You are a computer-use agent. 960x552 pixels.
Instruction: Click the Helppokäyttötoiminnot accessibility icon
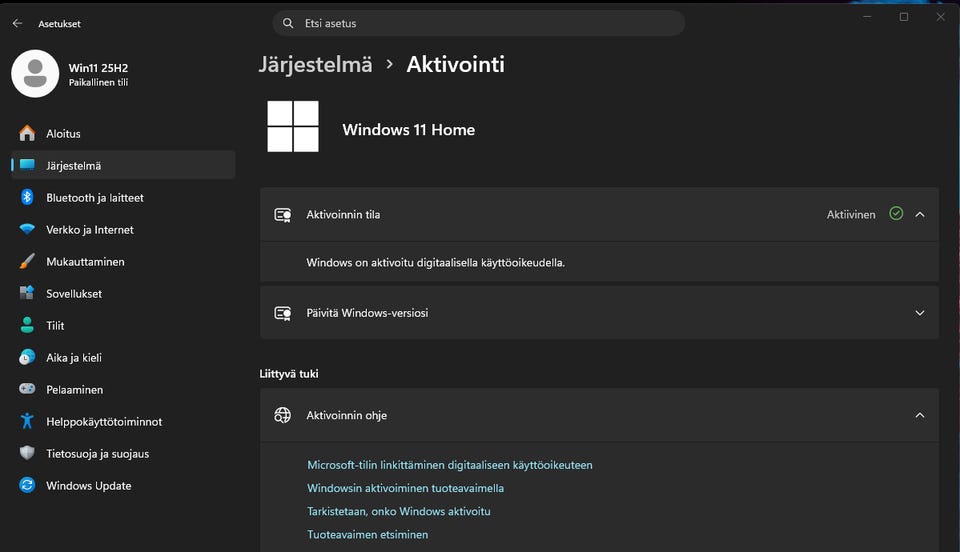point(27,421)
